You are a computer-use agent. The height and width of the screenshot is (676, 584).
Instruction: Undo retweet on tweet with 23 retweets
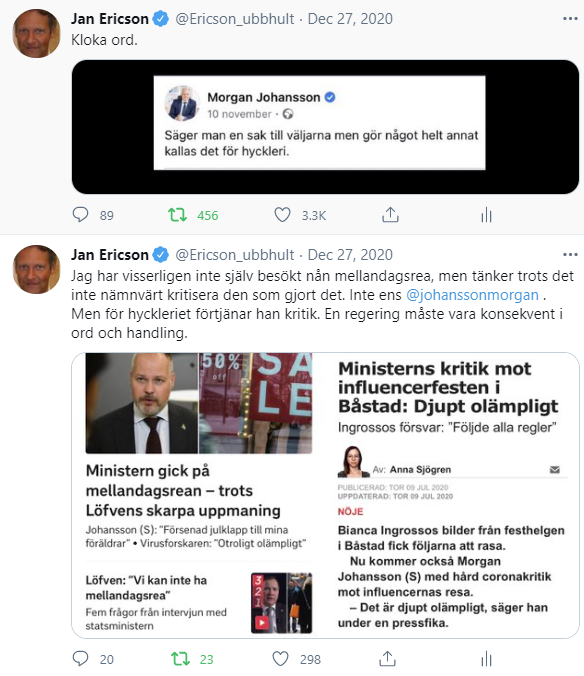click(x=180, y=658)
